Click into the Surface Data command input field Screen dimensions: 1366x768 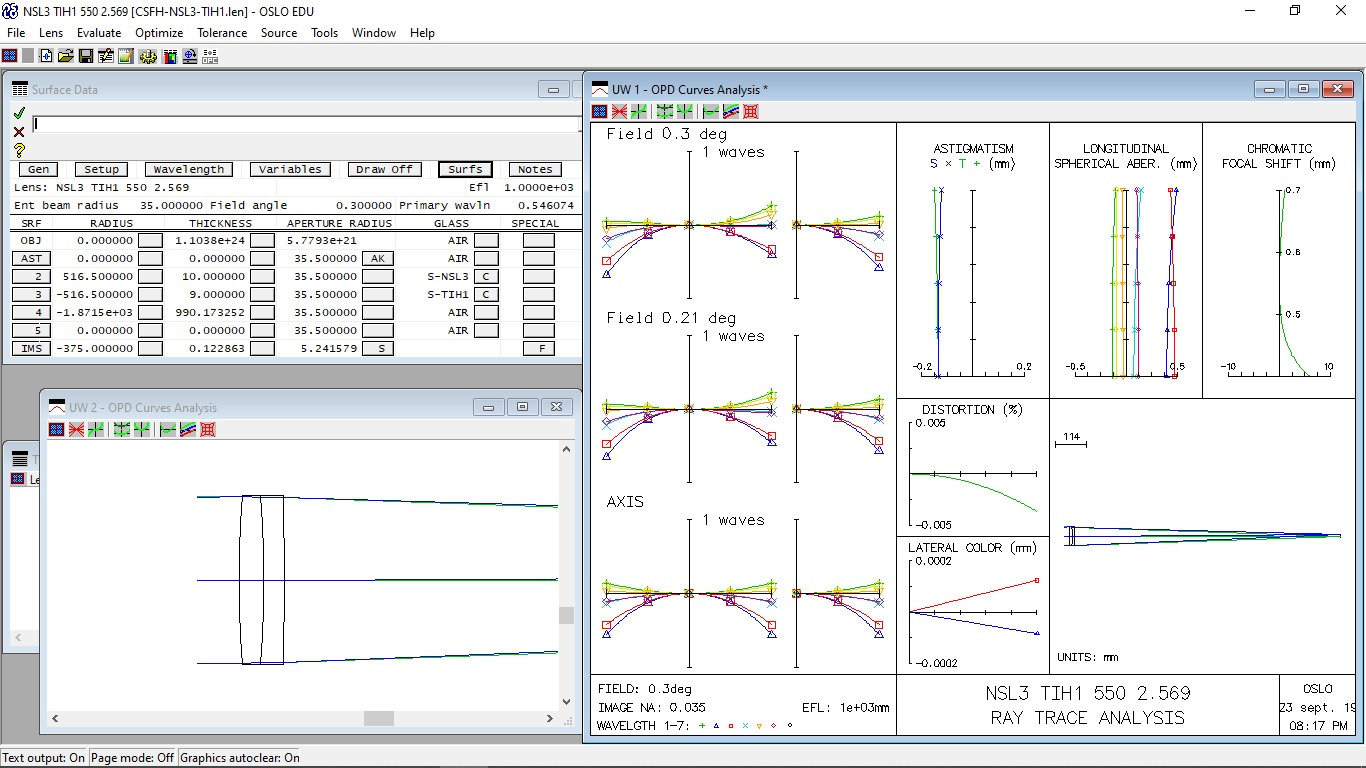(306, 124)
